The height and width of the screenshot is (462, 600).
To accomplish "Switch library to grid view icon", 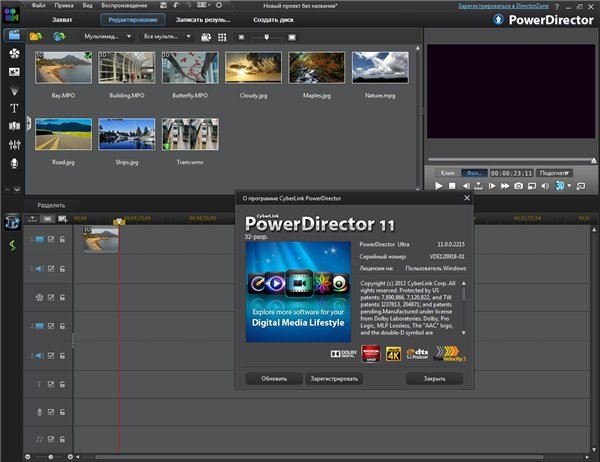I will tap(222, 37).
